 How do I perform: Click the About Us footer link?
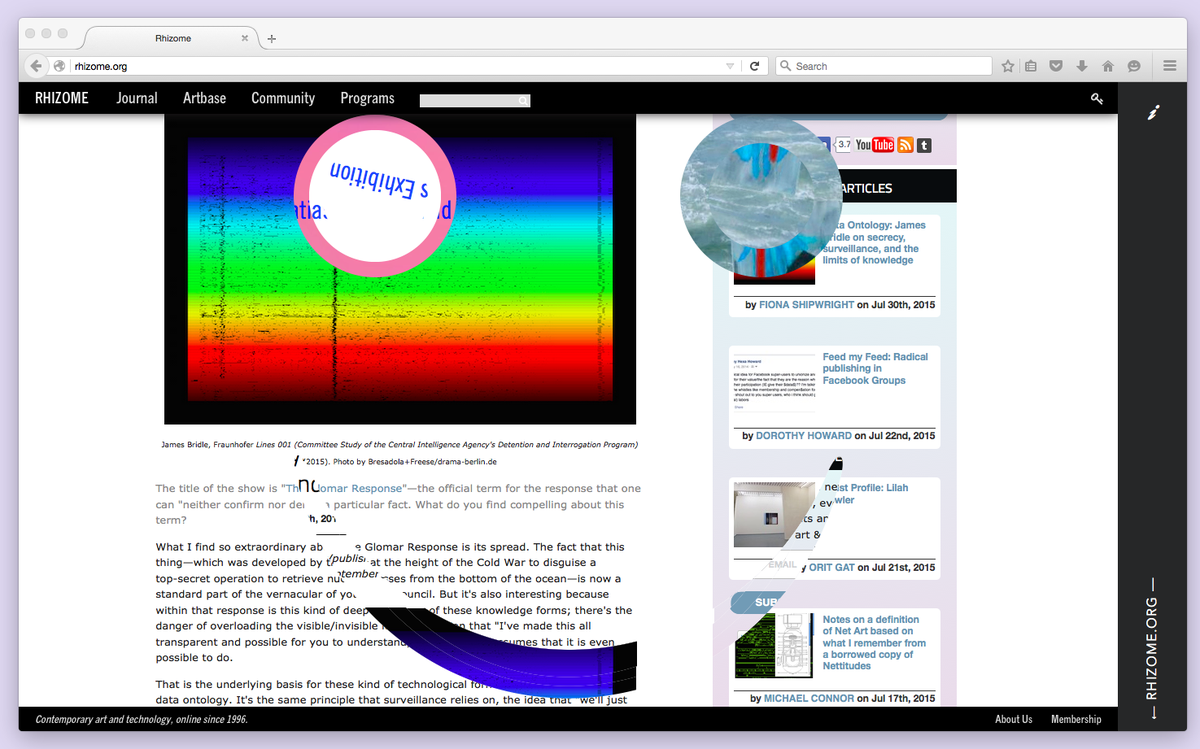pyautogui.click(x=1013, y=719)
